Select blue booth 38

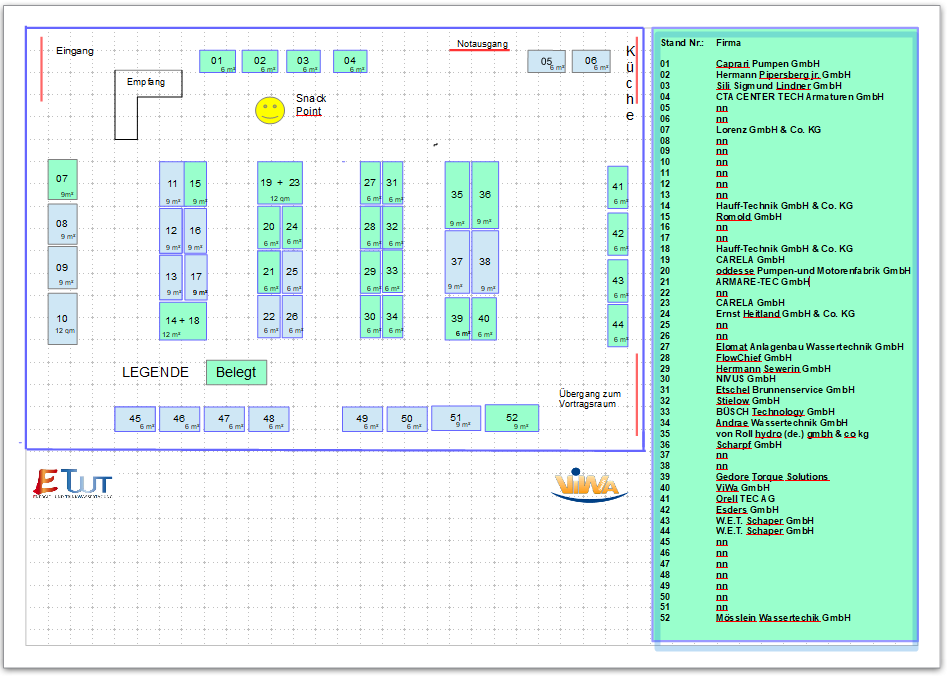485,262
